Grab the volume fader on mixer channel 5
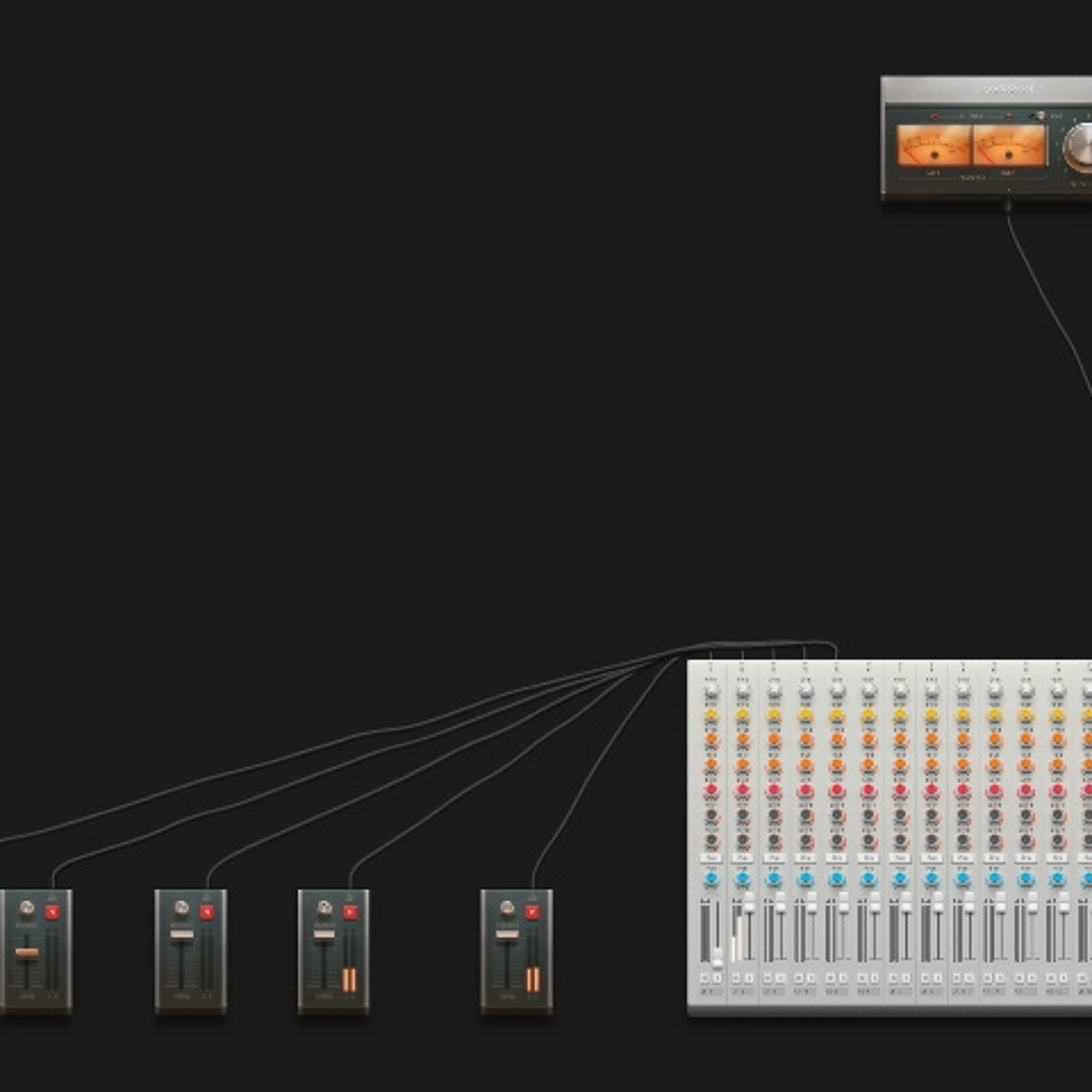This screenshot has width=1092, height=1092. tap(844, 902)
